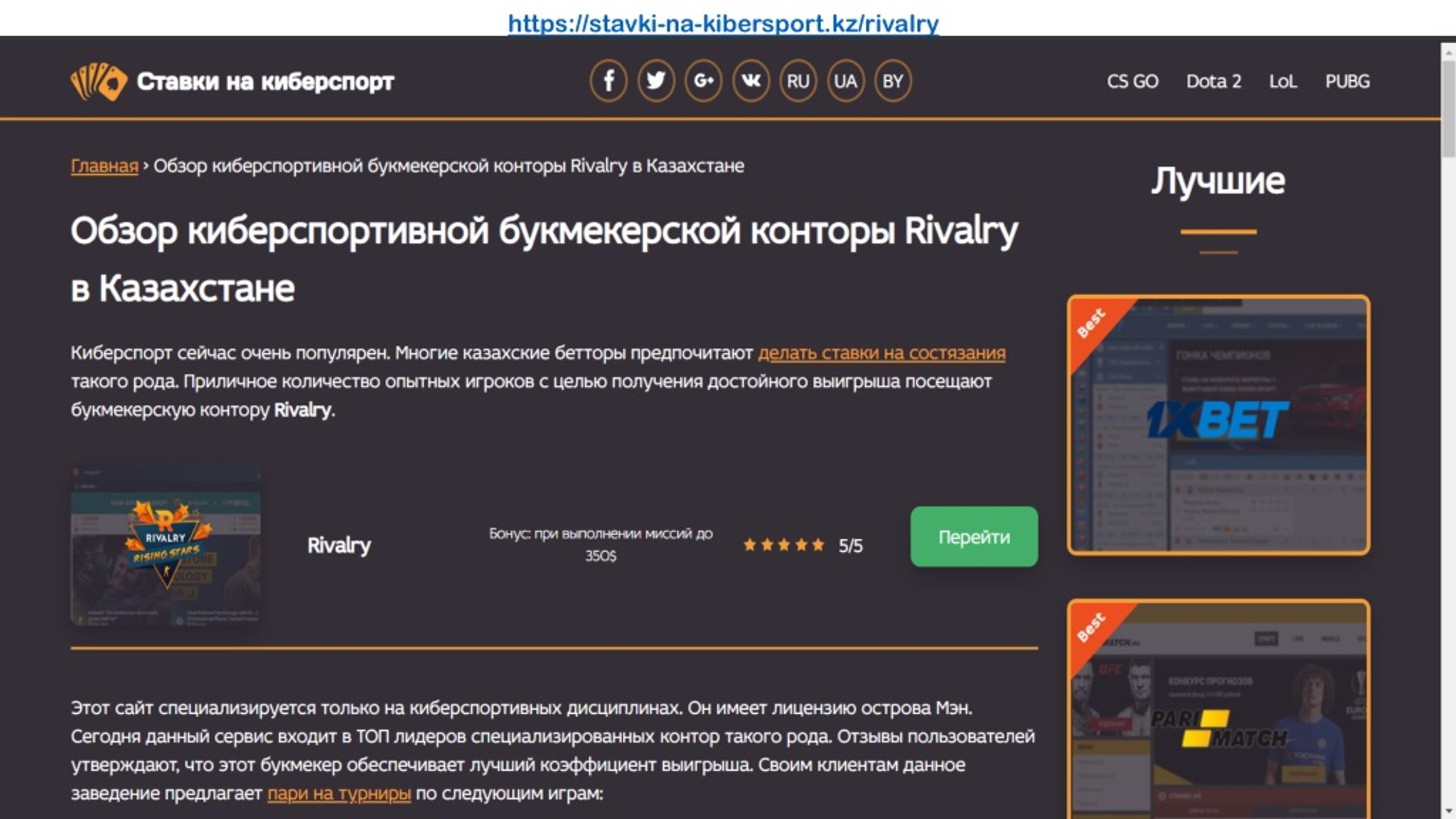The image size is (1456, 819).
Task: Click the Главная breadcrumb link
Action: click(105, 166)
